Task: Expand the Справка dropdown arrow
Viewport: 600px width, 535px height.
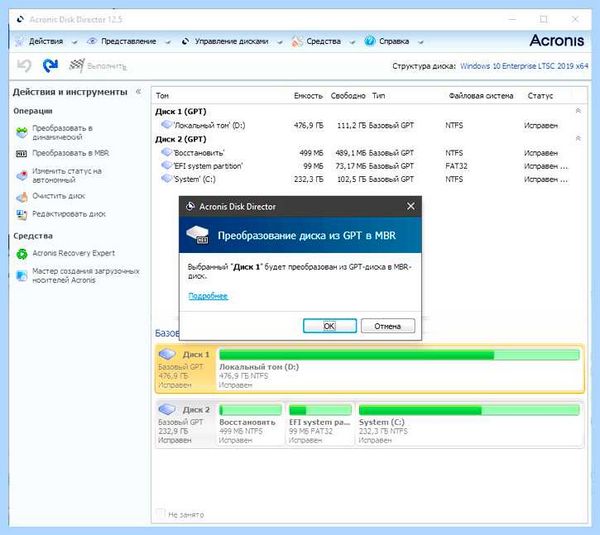Action: point(421,42)
